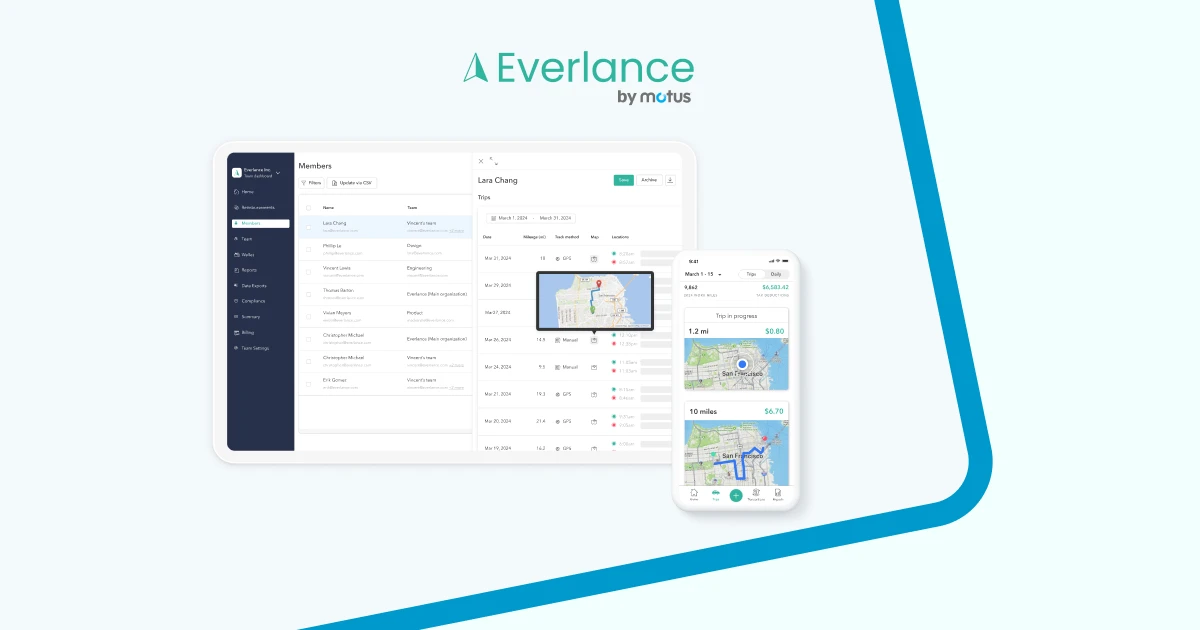Viewport: 1200px width, 630px height.
Task: Tick the checkbox for Phillip Le
Action: tap(308, 248)
